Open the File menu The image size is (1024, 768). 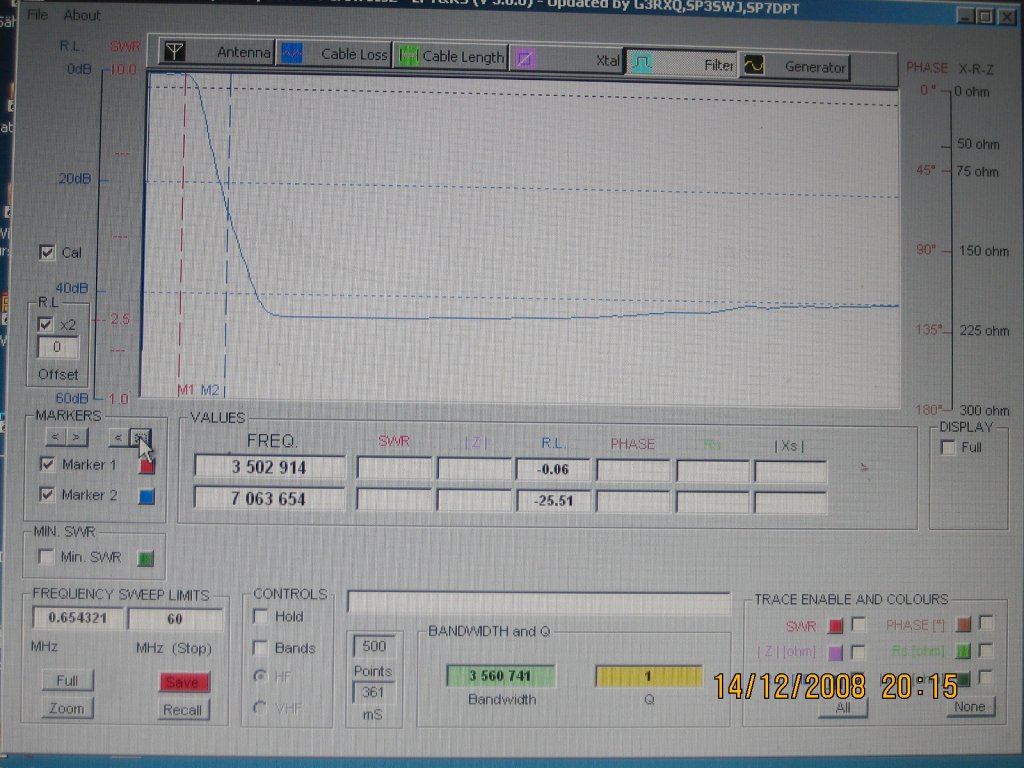click(38, 15)
